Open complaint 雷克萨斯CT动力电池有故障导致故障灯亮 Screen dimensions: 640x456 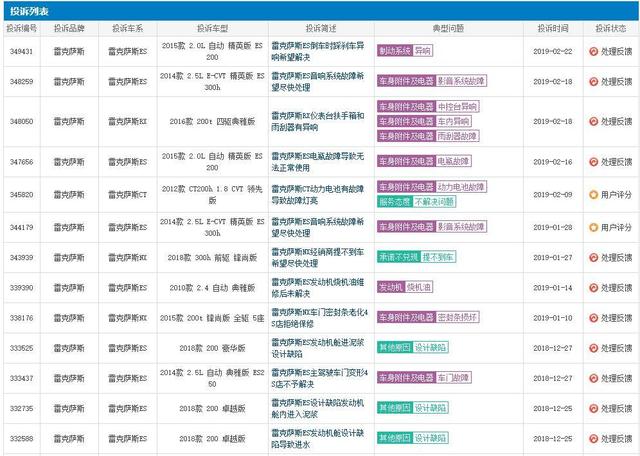tap(318, 195)
